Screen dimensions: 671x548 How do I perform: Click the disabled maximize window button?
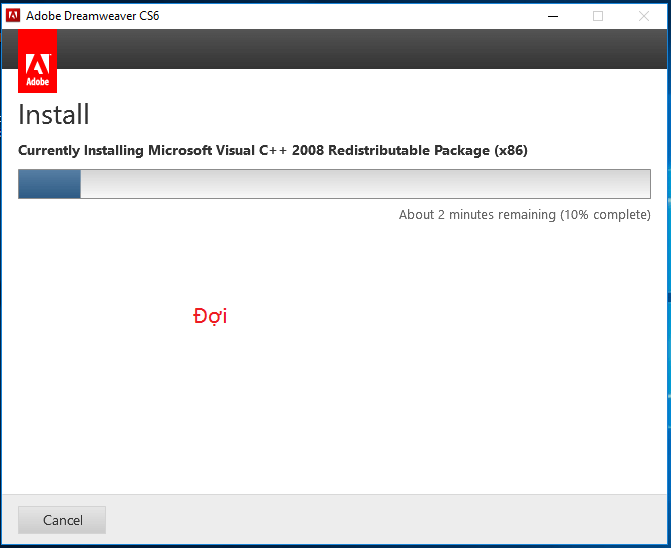598,16
